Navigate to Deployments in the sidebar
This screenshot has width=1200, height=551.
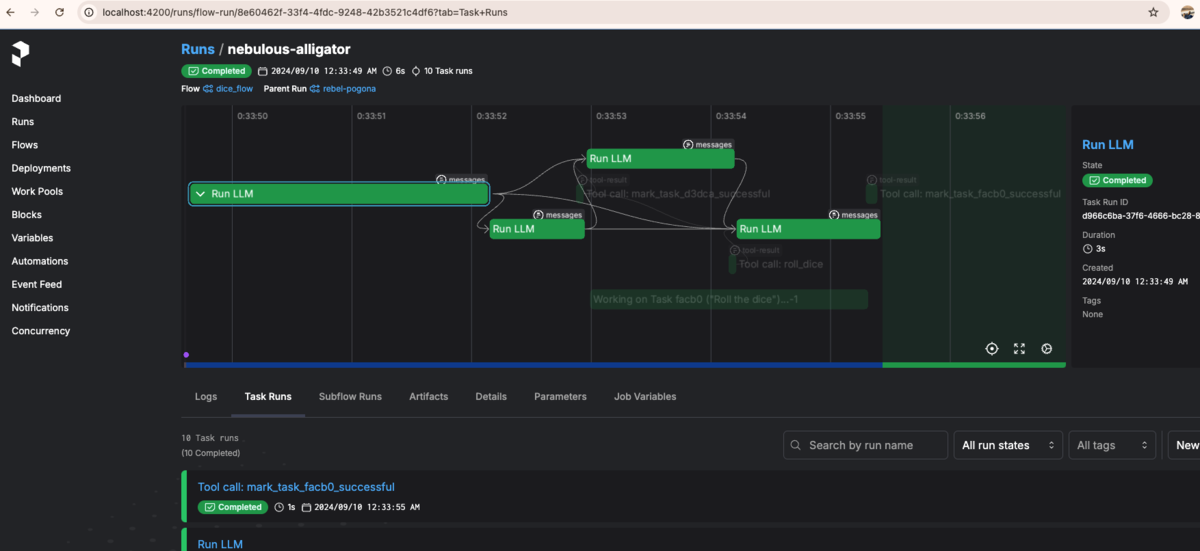[41, 168]
